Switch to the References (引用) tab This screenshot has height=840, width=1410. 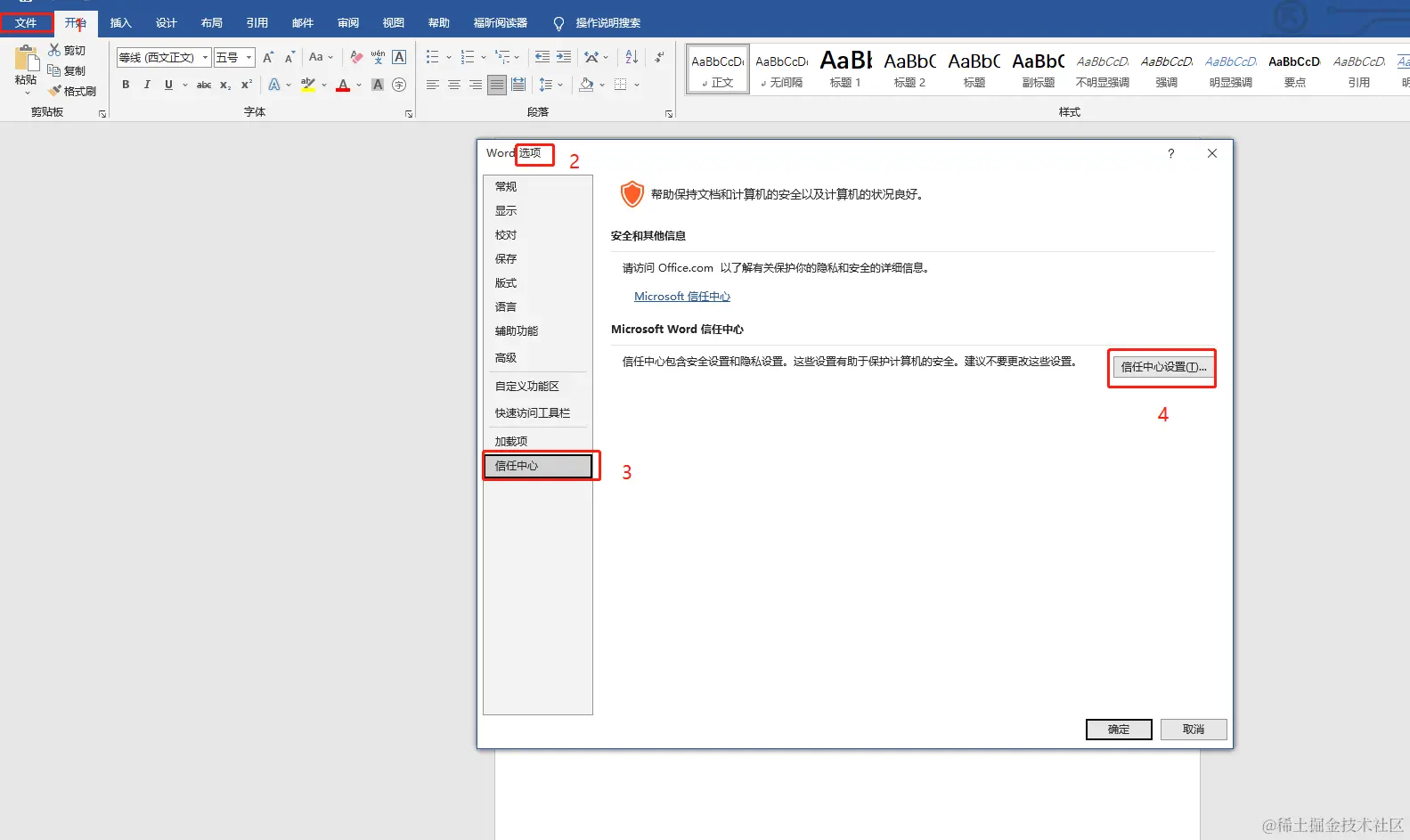pyautogui.click(x=257, y=23)
